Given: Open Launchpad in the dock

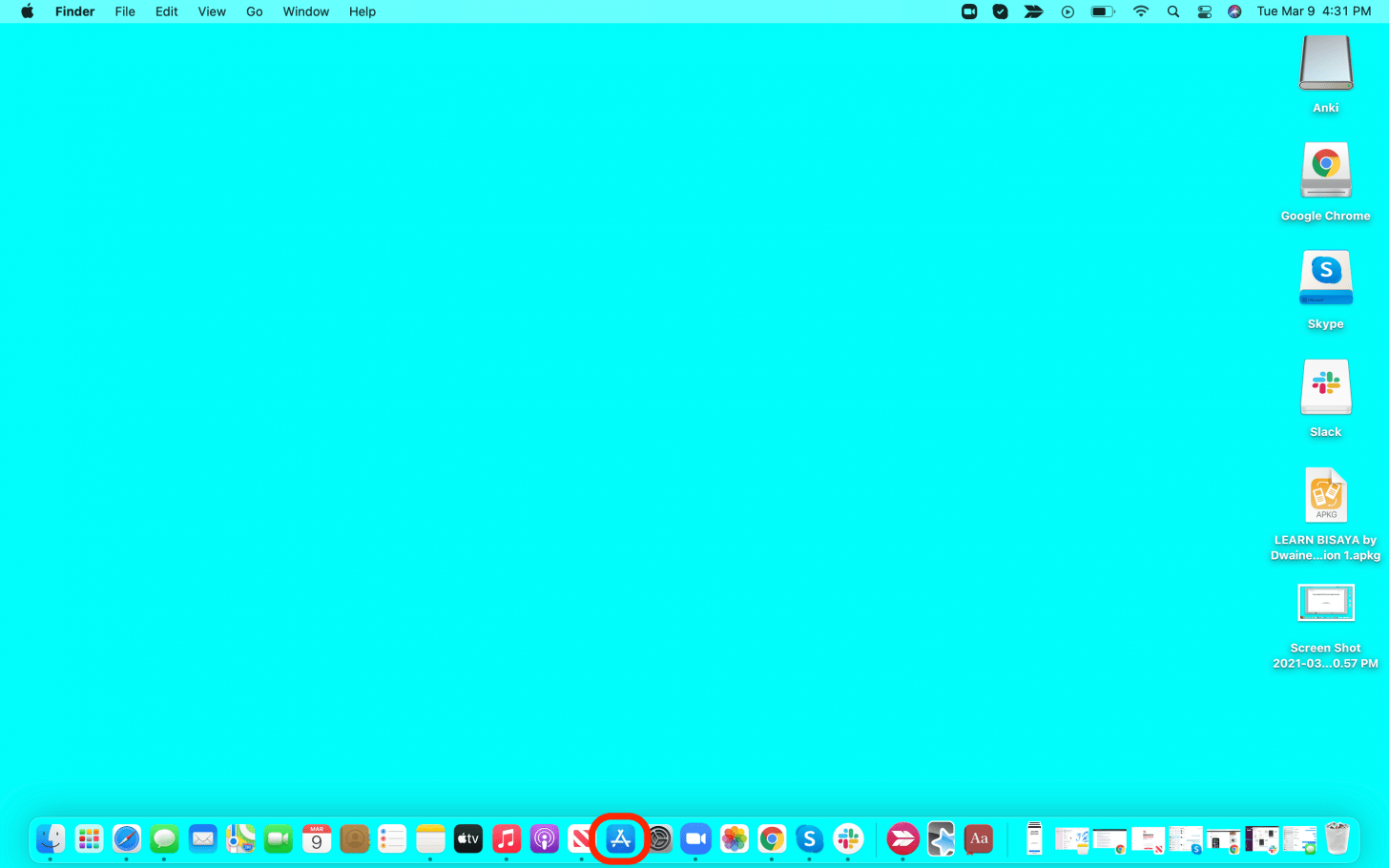Looking at the screenshot, I should click(x=89, y=839).
